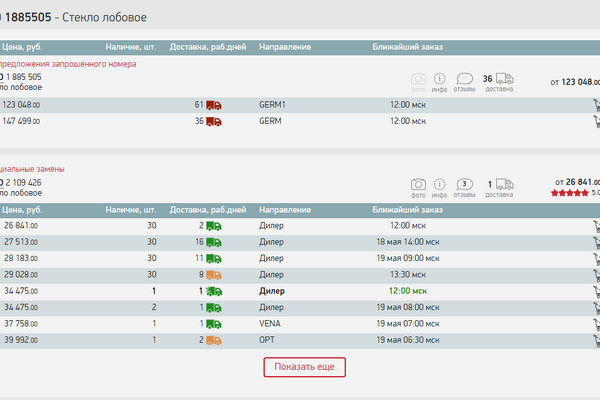Screen dimensions: 600x400
Task: Click the OPT direction cell
Action: (x=267, y=340)
